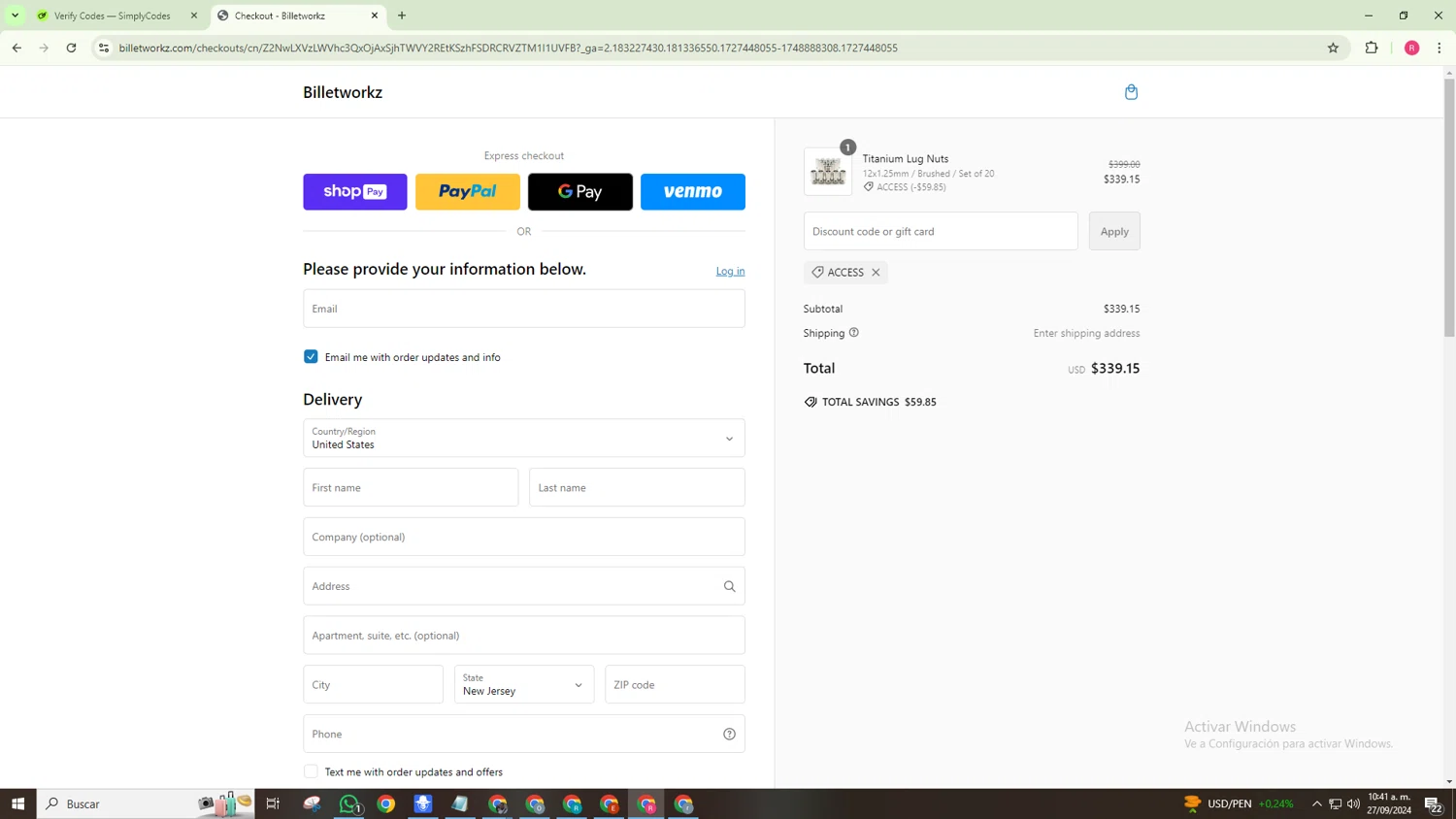Go back to the previous page
The image size is (1456, 819).
tap(17, 48)
